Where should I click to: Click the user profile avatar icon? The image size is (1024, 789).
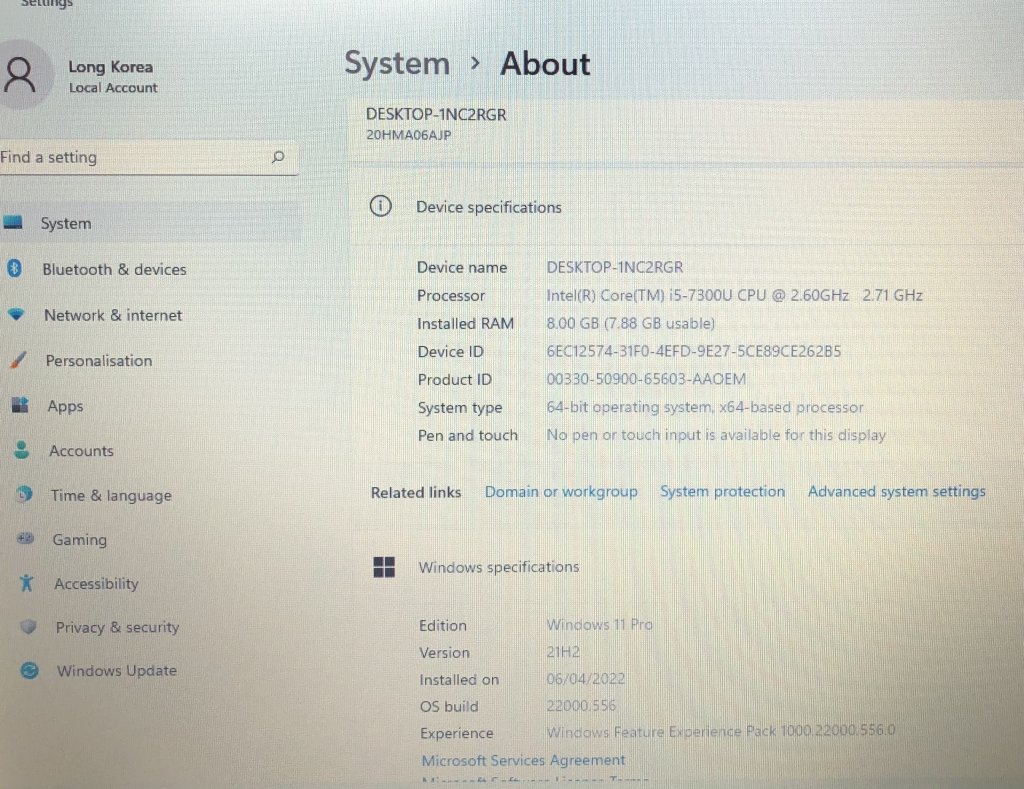click(x=20, y=74)
